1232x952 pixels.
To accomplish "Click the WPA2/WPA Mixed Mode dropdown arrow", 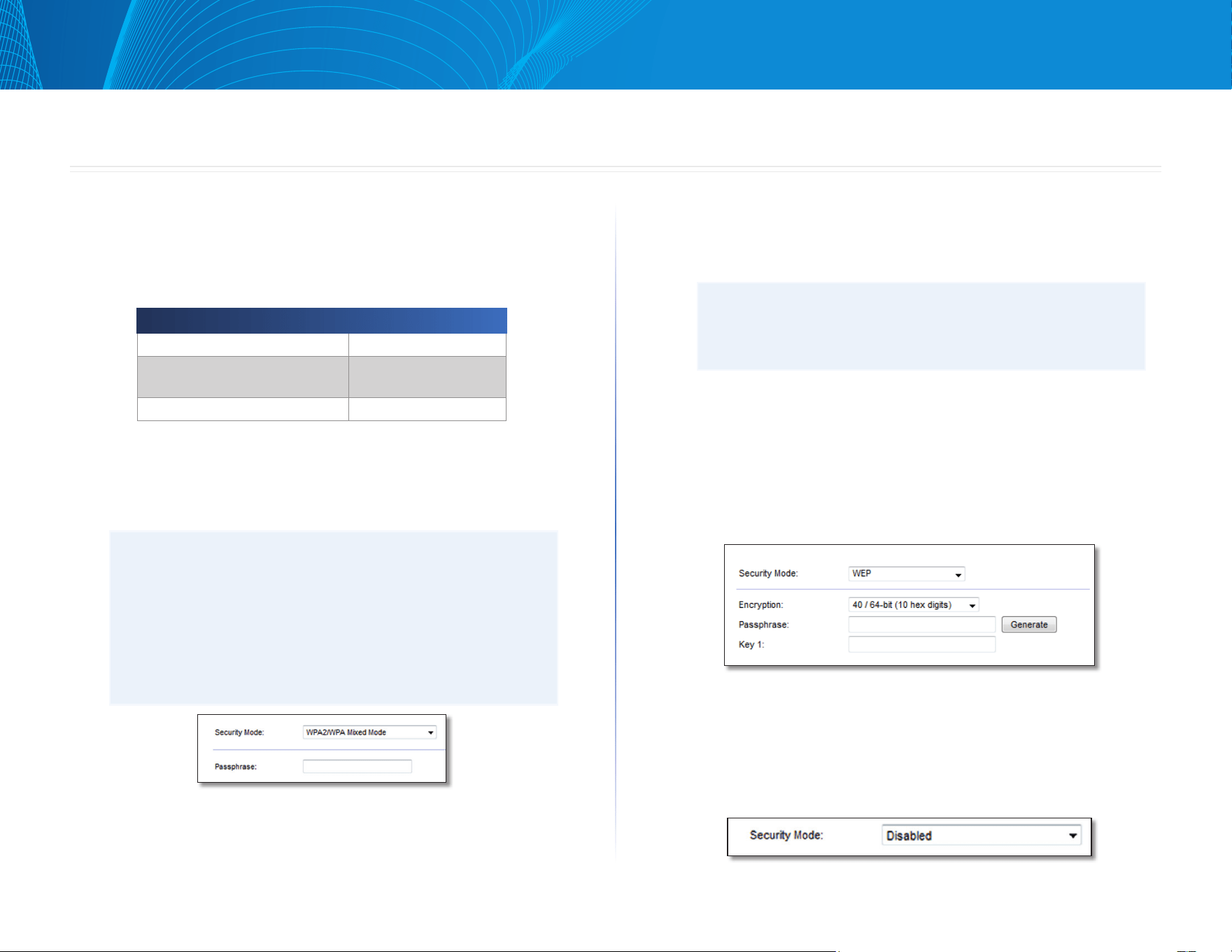I will click(430, 732).
